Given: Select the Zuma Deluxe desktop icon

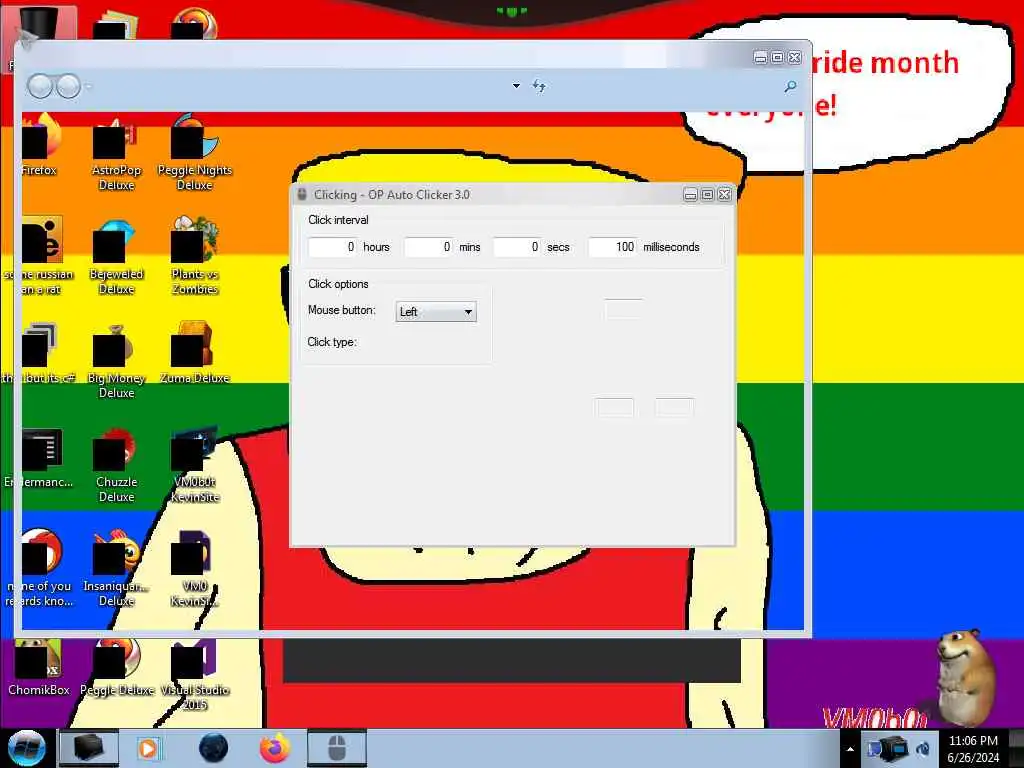Looking at the screenshot, I should point(195,353).
